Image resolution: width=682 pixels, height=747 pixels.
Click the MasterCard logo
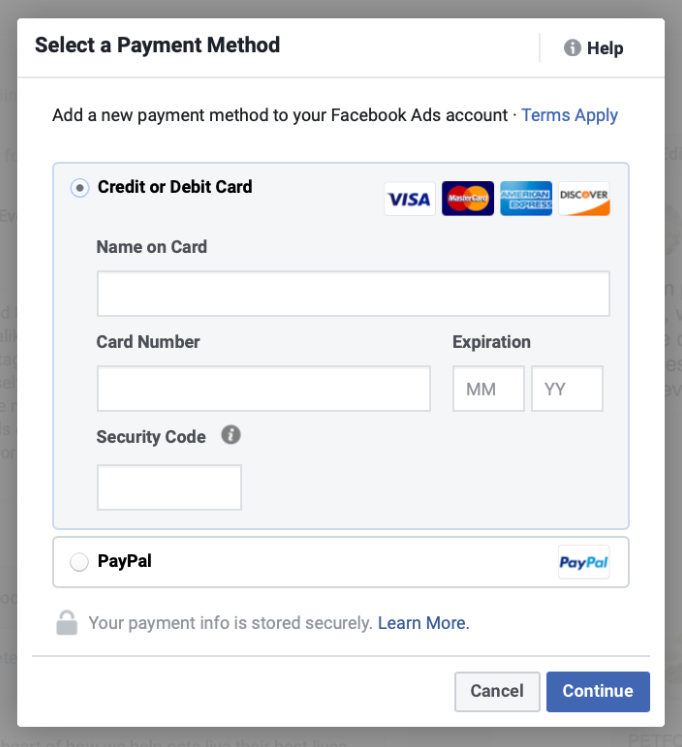(x=468, y=199)
